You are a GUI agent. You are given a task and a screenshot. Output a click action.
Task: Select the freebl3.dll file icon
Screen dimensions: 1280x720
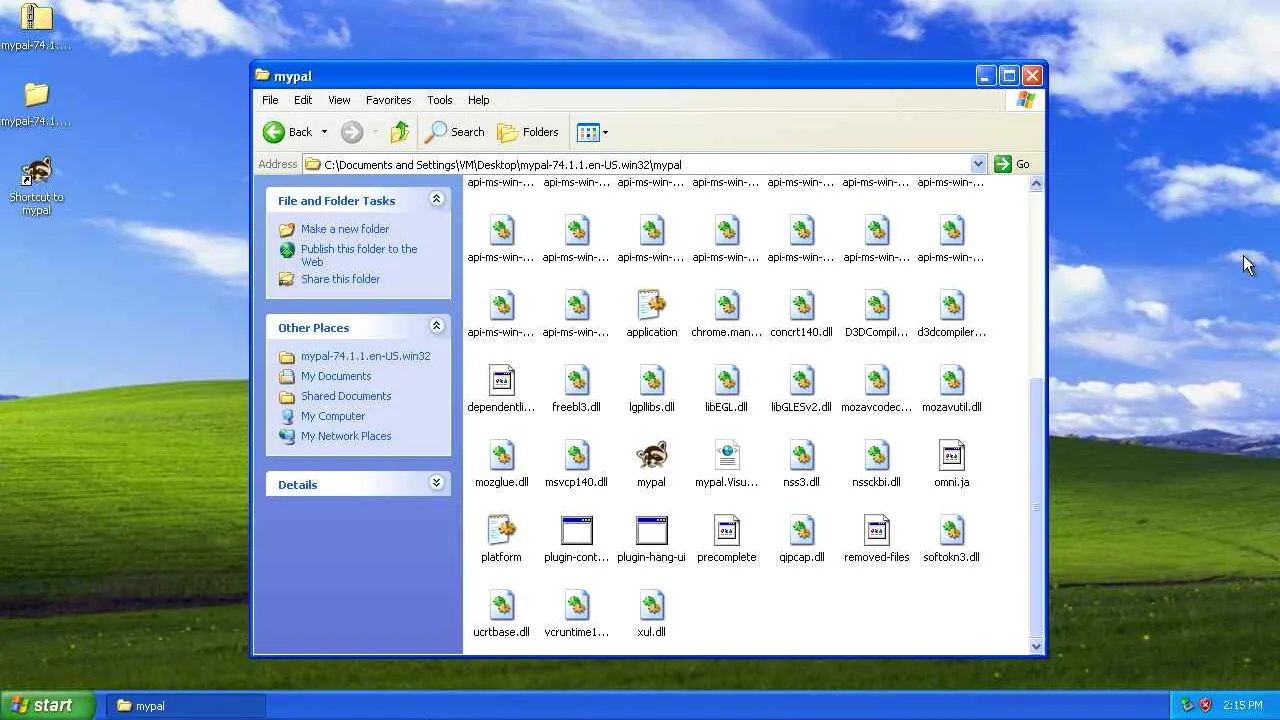[x=576, y=381]
